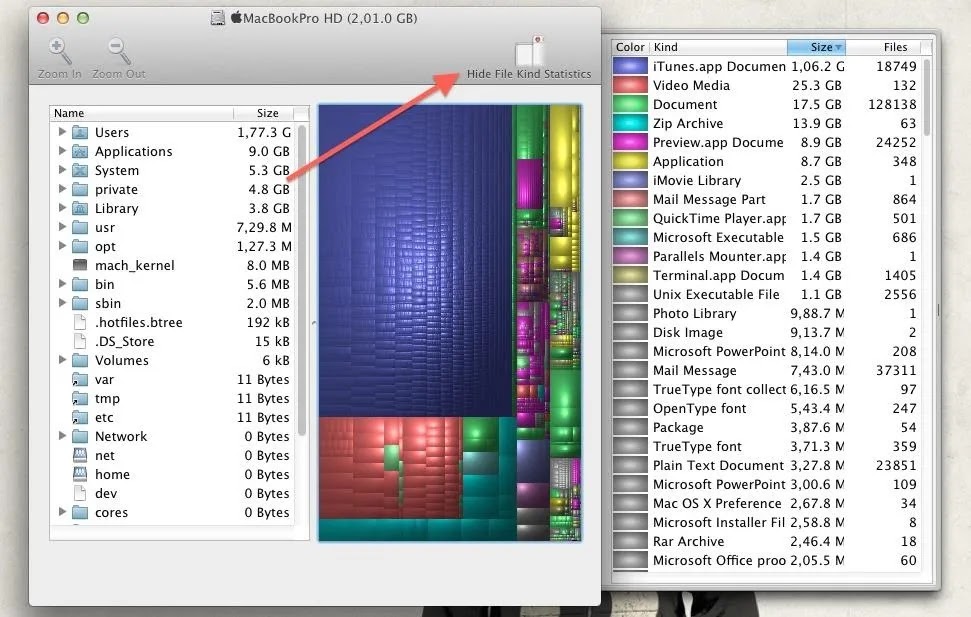The height and width of the screenshot is (617, 971).
Task: Select the mach_kernel file icon
Action: click(x=81, y=265)
